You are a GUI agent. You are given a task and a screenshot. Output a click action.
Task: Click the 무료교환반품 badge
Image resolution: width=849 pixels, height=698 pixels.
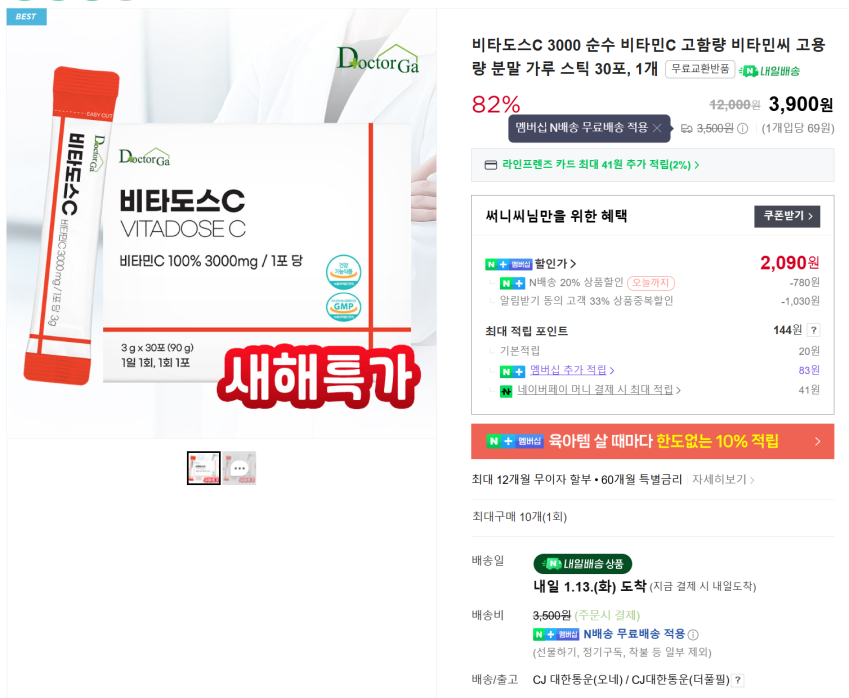pos(700,69)
